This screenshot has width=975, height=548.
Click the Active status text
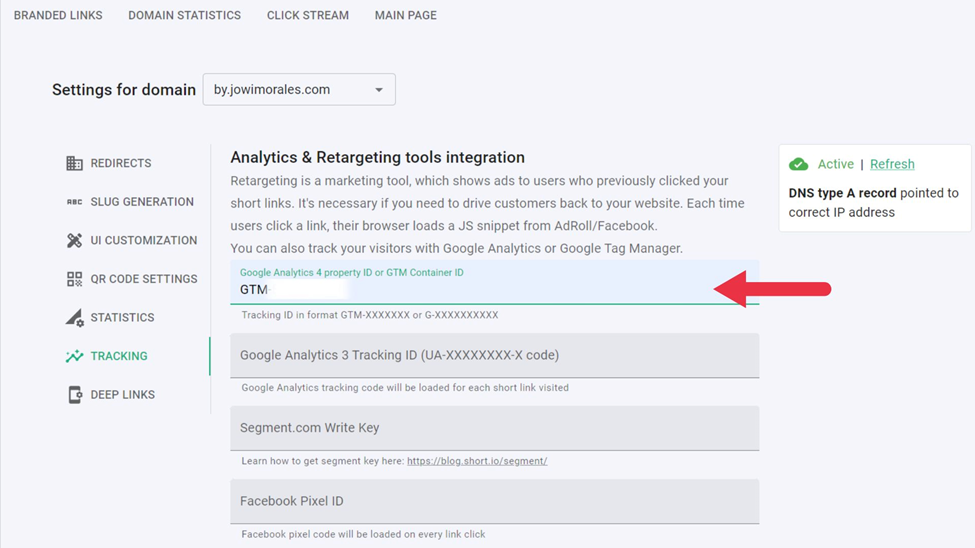click(x=835, y=164)
